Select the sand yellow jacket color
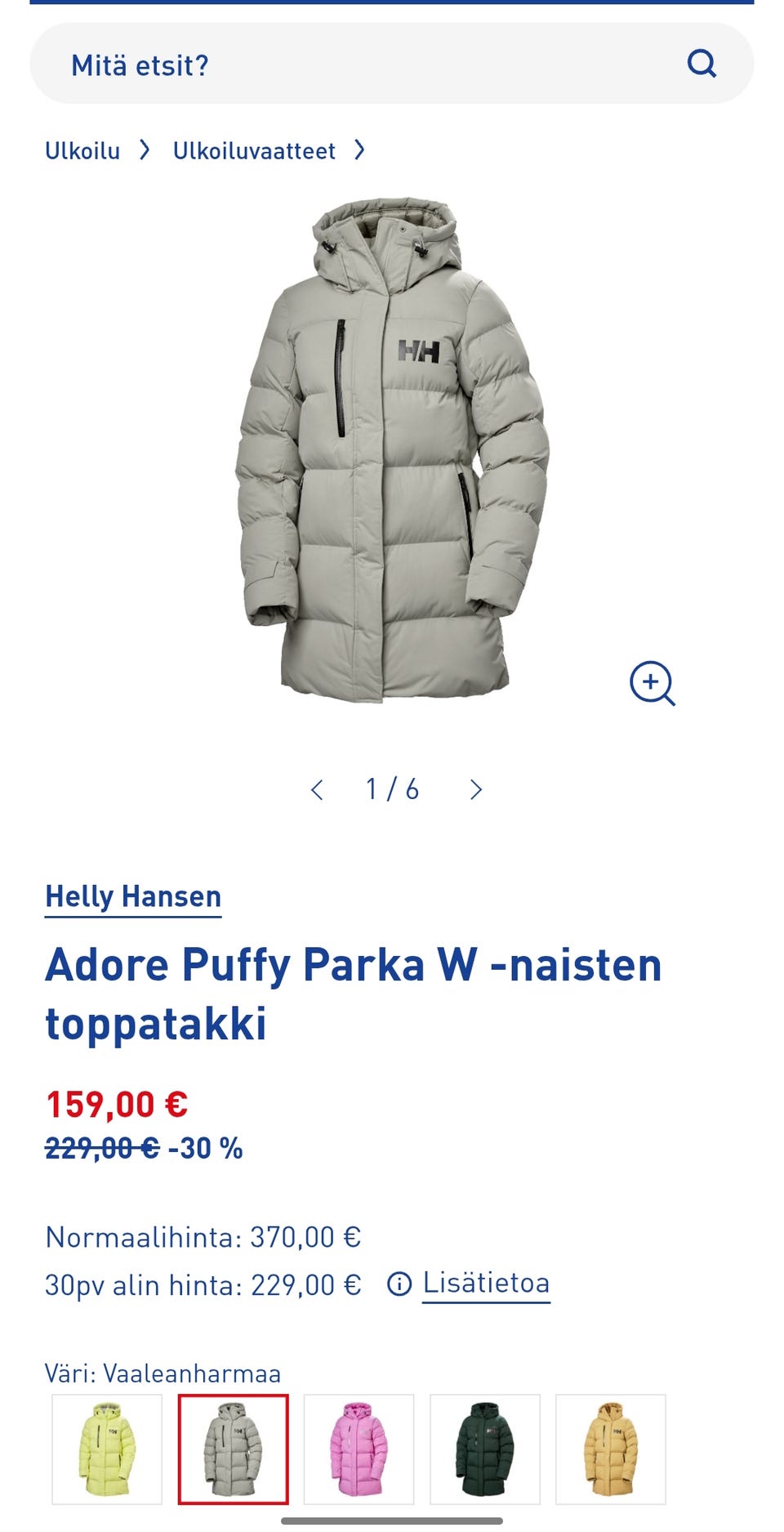This screenshot has width=784, height=1532. pyautogui.click(x=611, y=1449)
